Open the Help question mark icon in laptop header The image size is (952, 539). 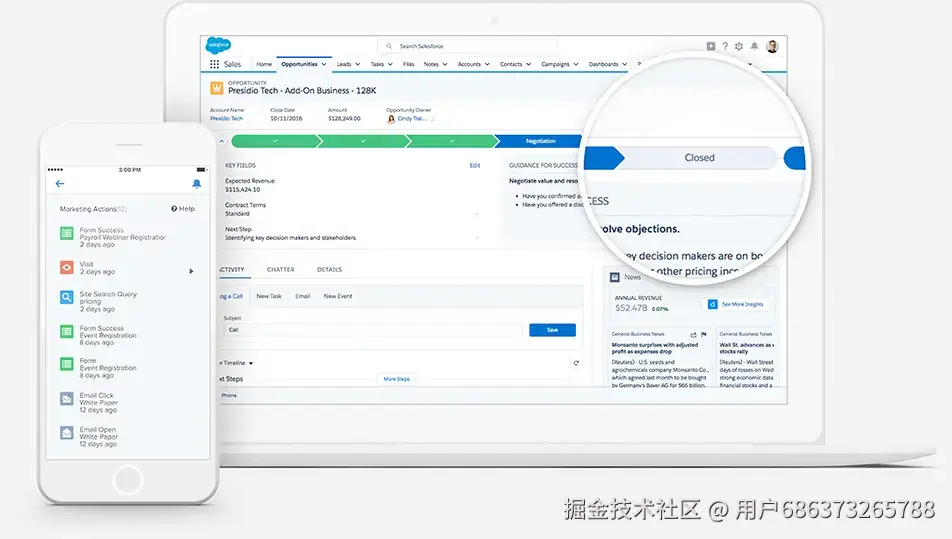(725, 46)
